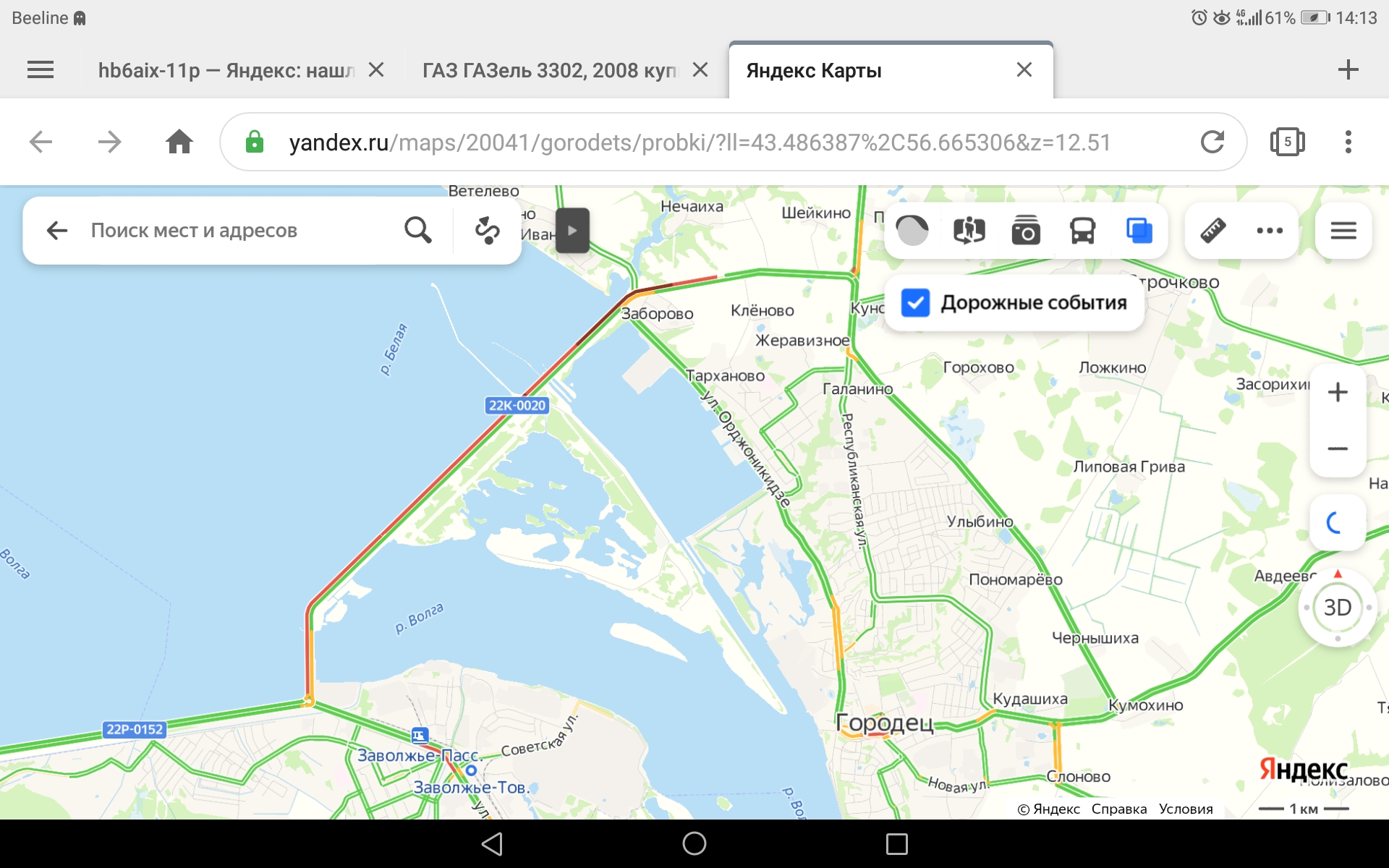Image resolution: width=1389 pixels, height=868 pixels.
Task: Select the Заволжье-Тов. station label
Action: [471, 788]
